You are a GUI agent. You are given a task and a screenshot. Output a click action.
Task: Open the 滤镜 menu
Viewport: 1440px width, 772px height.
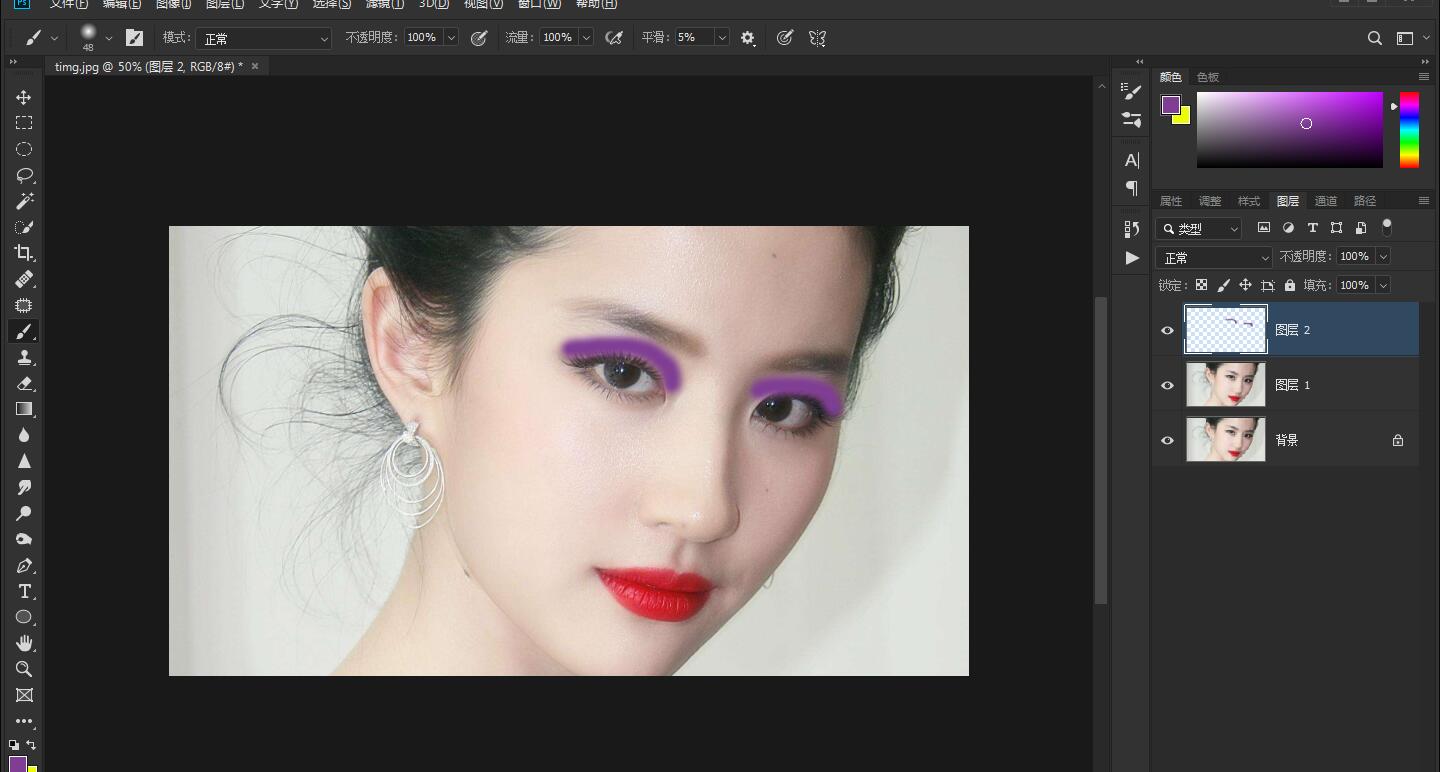click(x=385, y=5)
